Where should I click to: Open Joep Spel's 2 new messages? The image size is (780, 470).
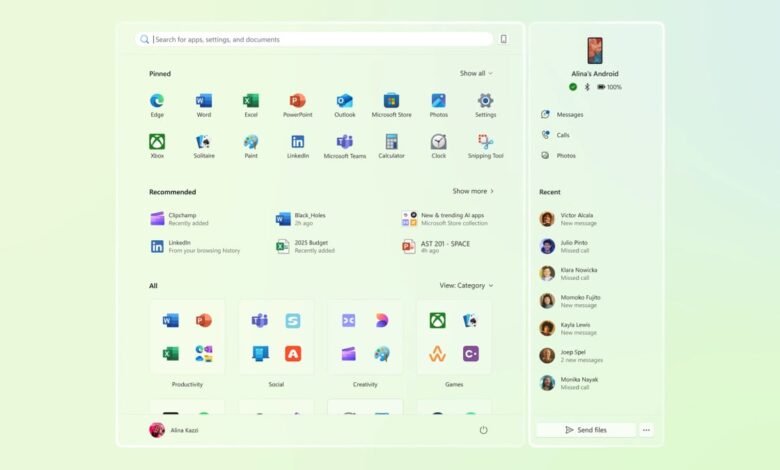tap(572, 356)
